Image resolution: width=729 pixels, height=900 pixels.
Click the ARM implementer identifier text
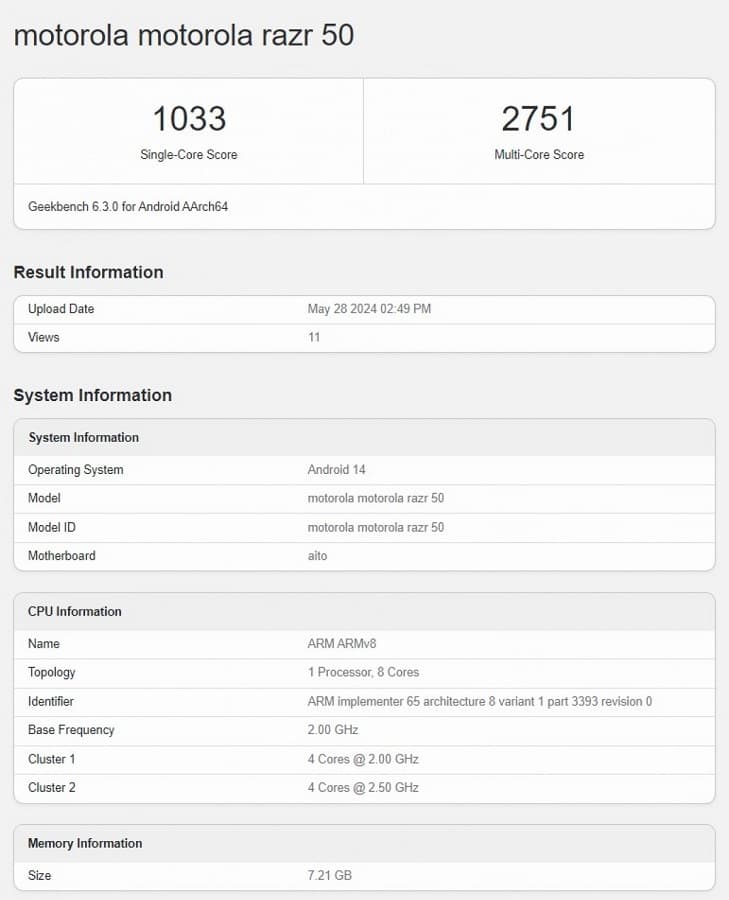[x=479, y=701]
